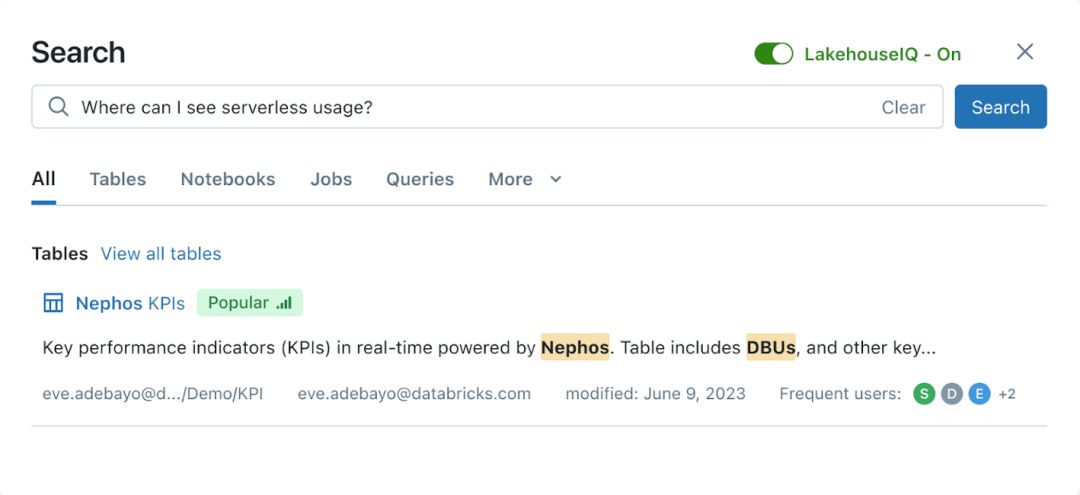This screenshot has width=1080, height=495.
Task: Click the green S user avatar
Action: (x=924, y=394)
